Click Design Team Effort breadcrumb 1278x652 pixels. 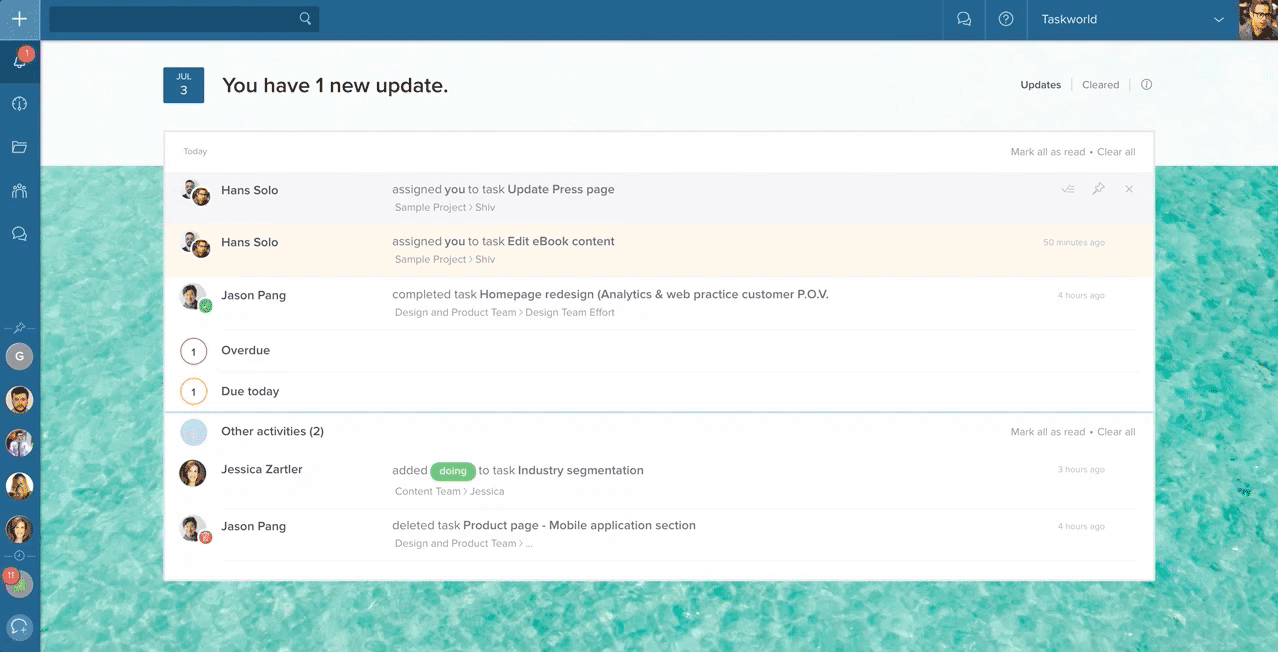point(570,312)
